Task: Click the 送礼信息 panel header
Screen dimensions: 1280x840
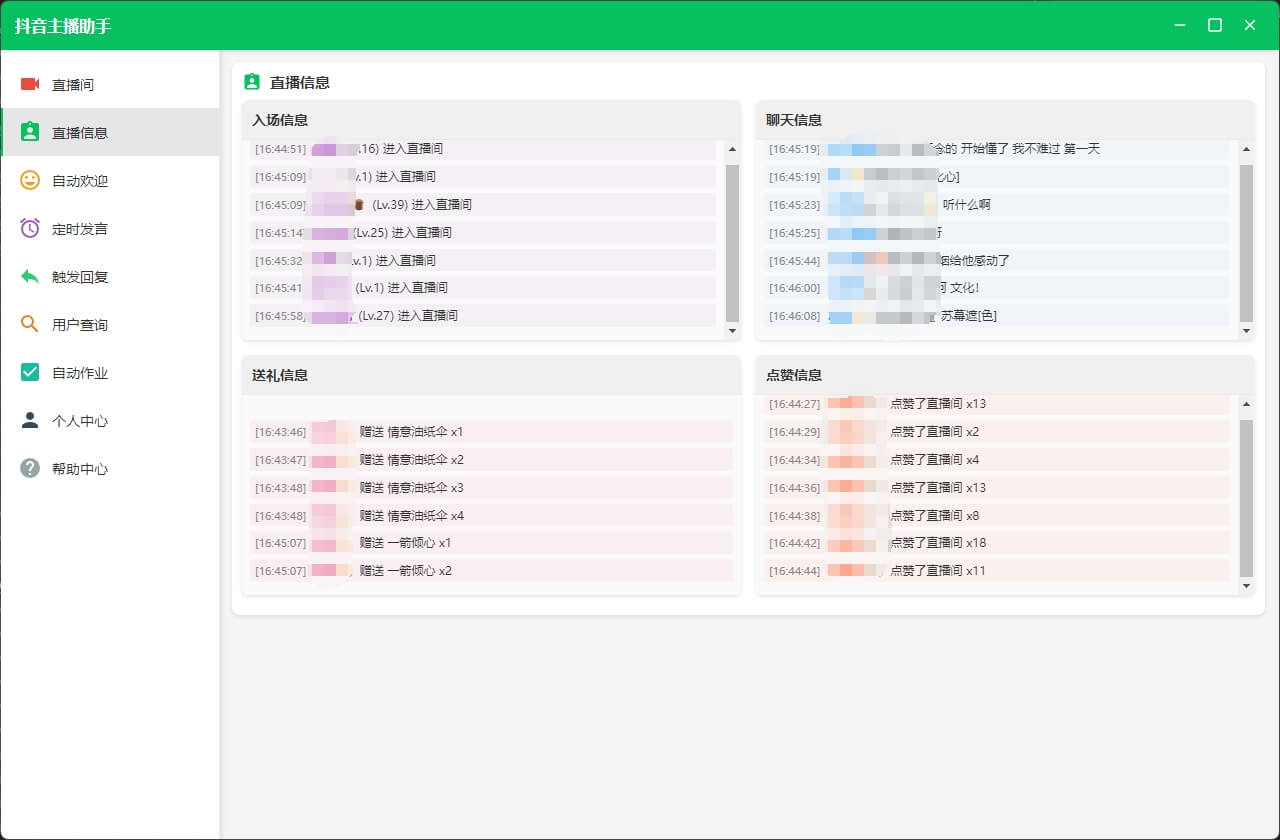Action: (491, 375)
